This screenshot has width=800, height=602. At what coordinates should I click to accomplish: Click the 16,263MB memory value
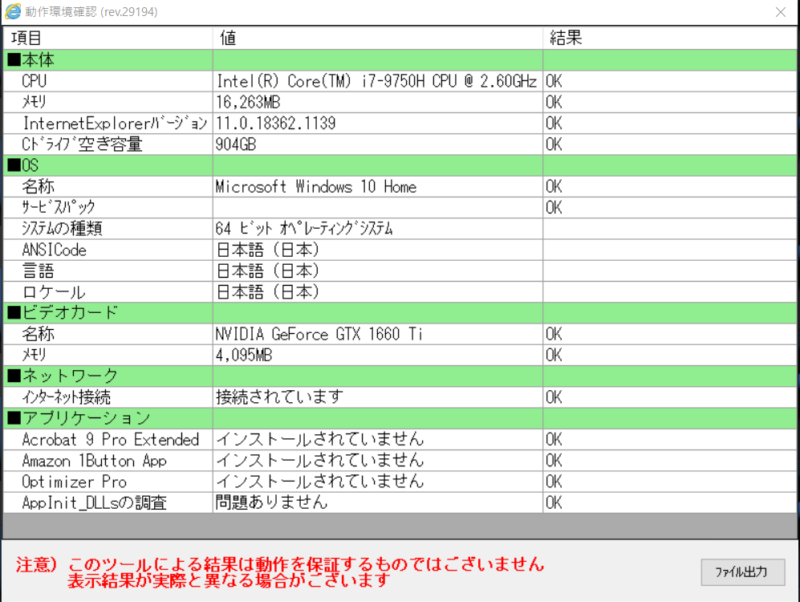[x=248, y=102]
